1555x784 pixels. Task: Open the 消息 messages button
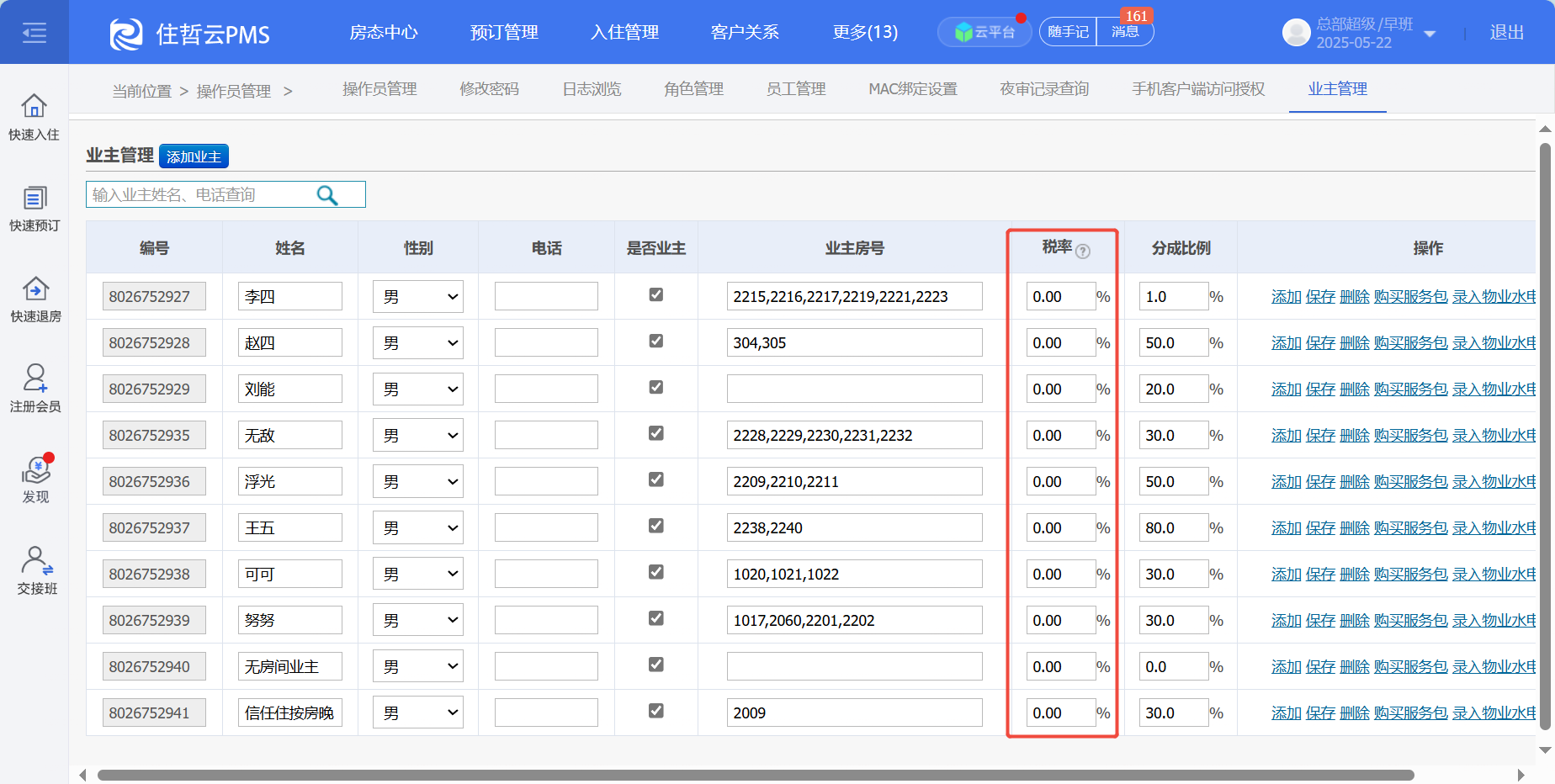coord(1125,32)
